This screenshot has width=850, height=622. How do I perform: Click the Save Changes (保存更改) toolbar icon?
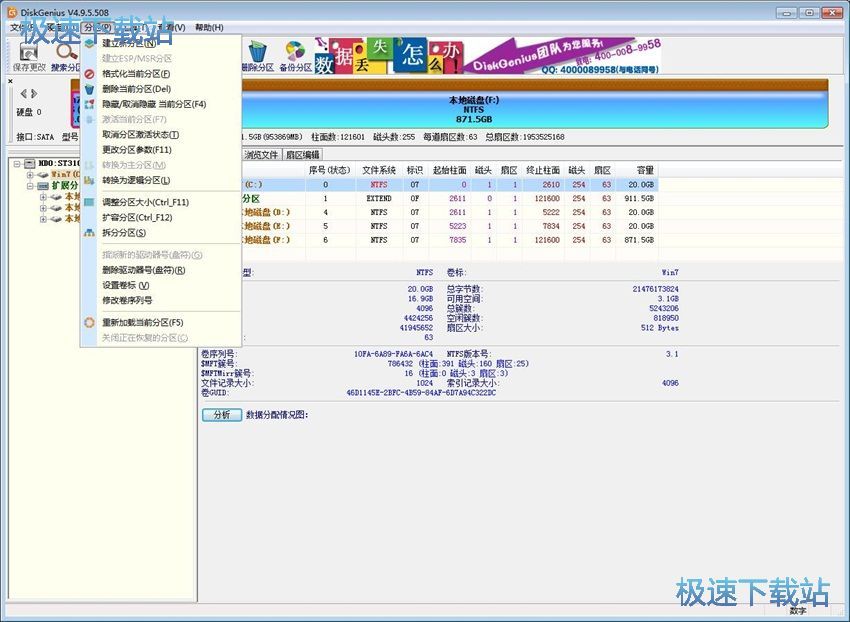pos(28,53)
